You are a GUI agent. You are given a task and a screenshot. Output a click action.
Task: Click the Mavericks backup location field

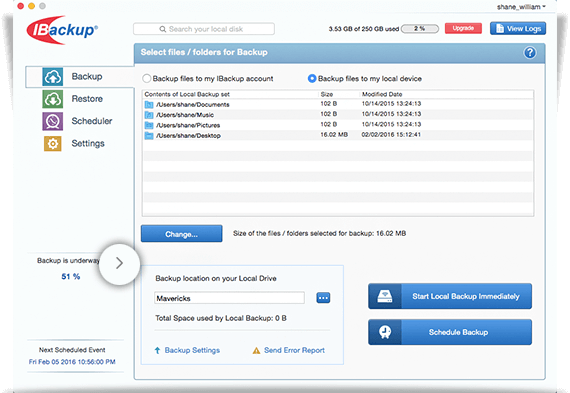pos(229,298)
